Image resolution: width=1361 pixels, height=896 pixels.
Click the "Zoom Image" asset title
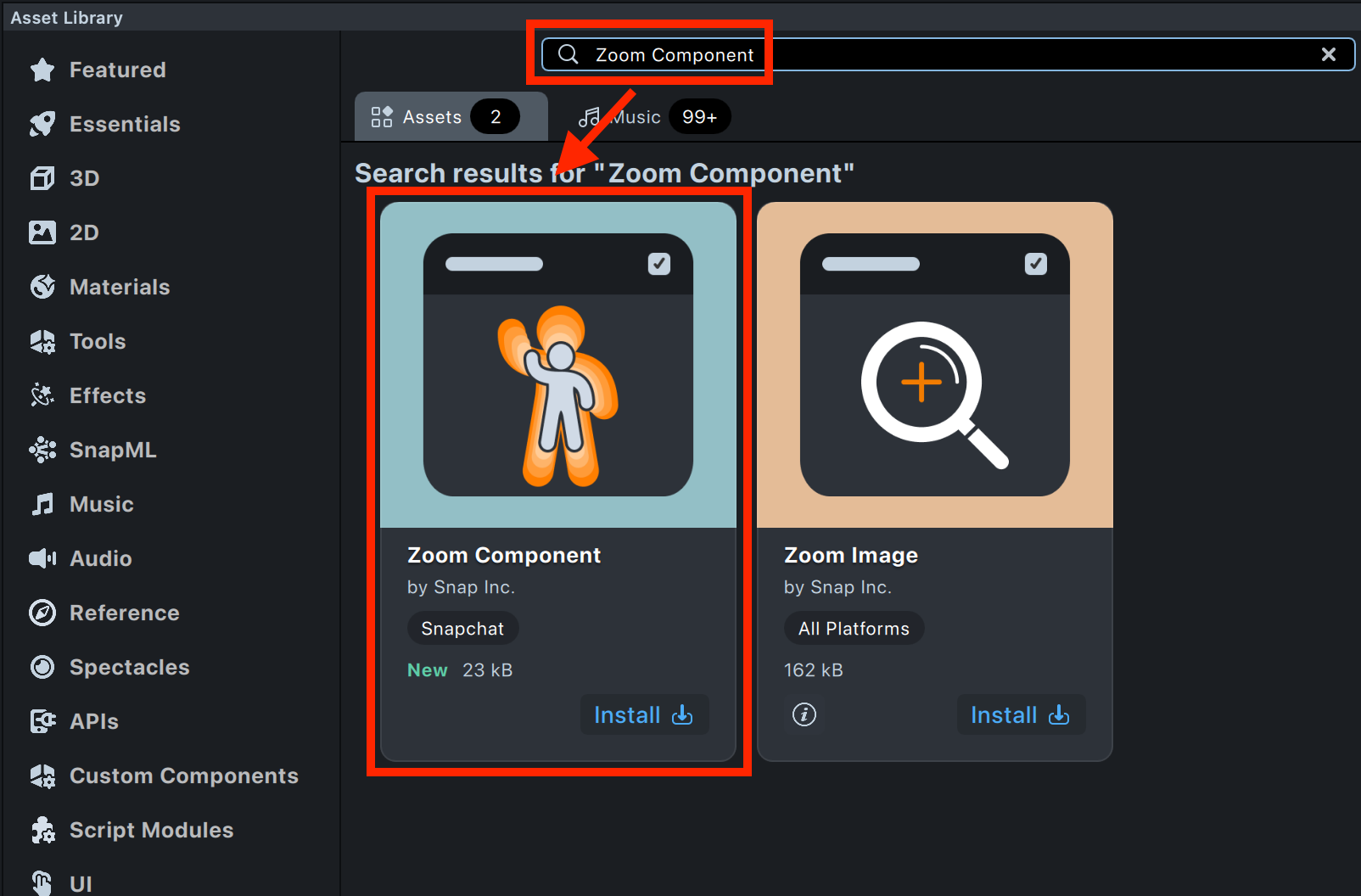click(851, 555)
